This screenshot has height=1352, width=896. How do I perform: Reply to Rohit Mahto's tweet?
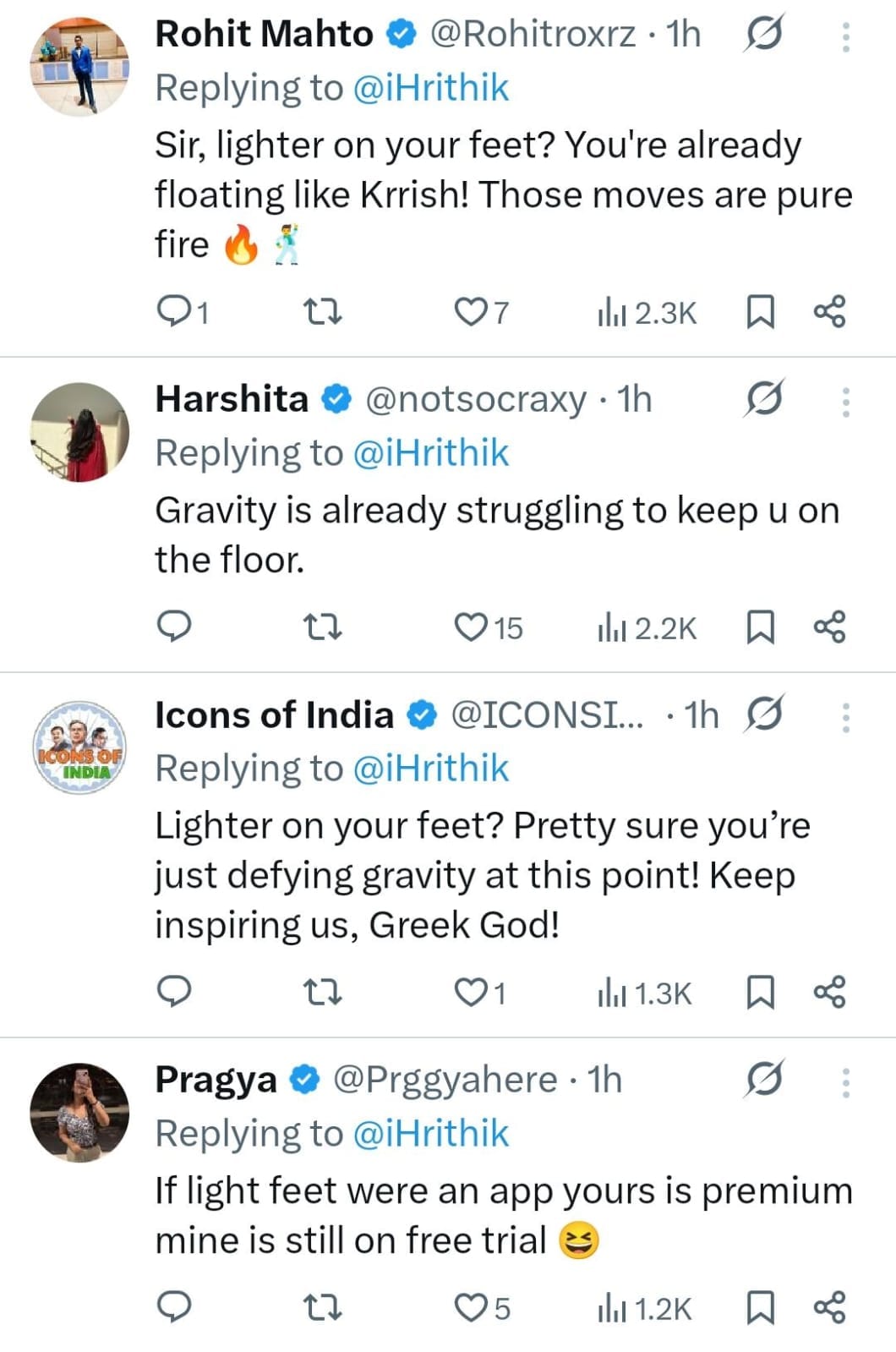[174, 312]
